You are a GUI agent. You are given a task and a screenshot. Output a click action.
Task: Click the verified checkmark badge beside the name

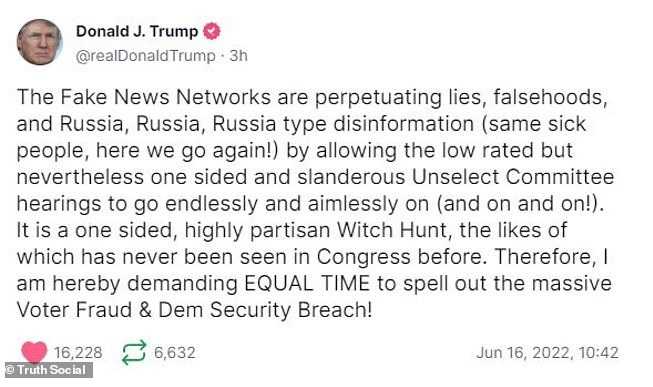(212, 32)
